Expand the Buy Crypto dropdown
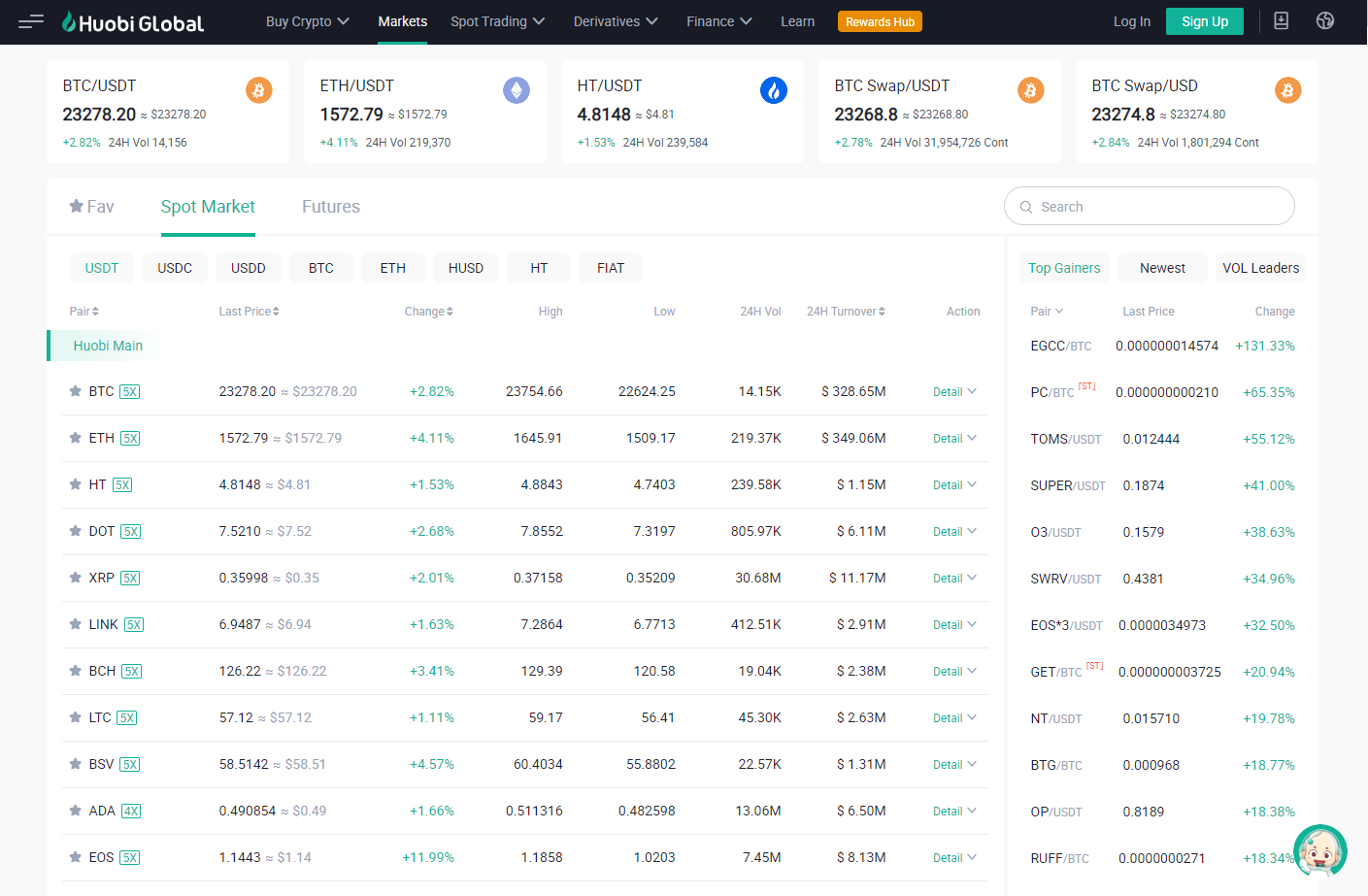Screen dimensions: 1368x896 [307, 21]
